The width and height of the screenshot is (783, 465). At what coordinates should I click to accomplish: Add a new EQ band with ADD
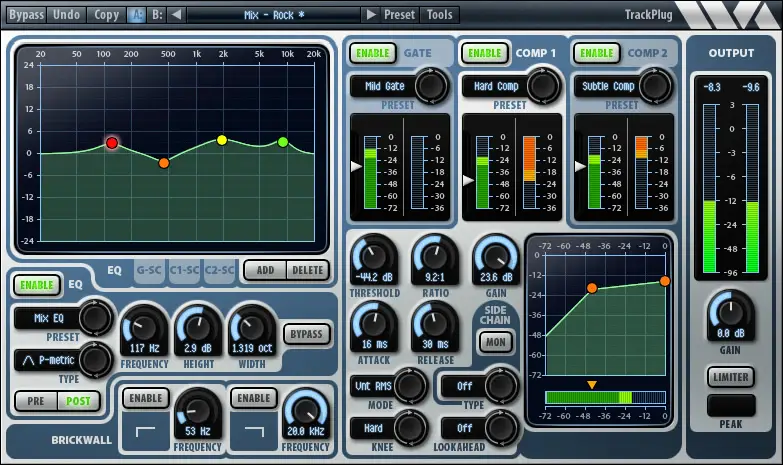click(265, 270)
